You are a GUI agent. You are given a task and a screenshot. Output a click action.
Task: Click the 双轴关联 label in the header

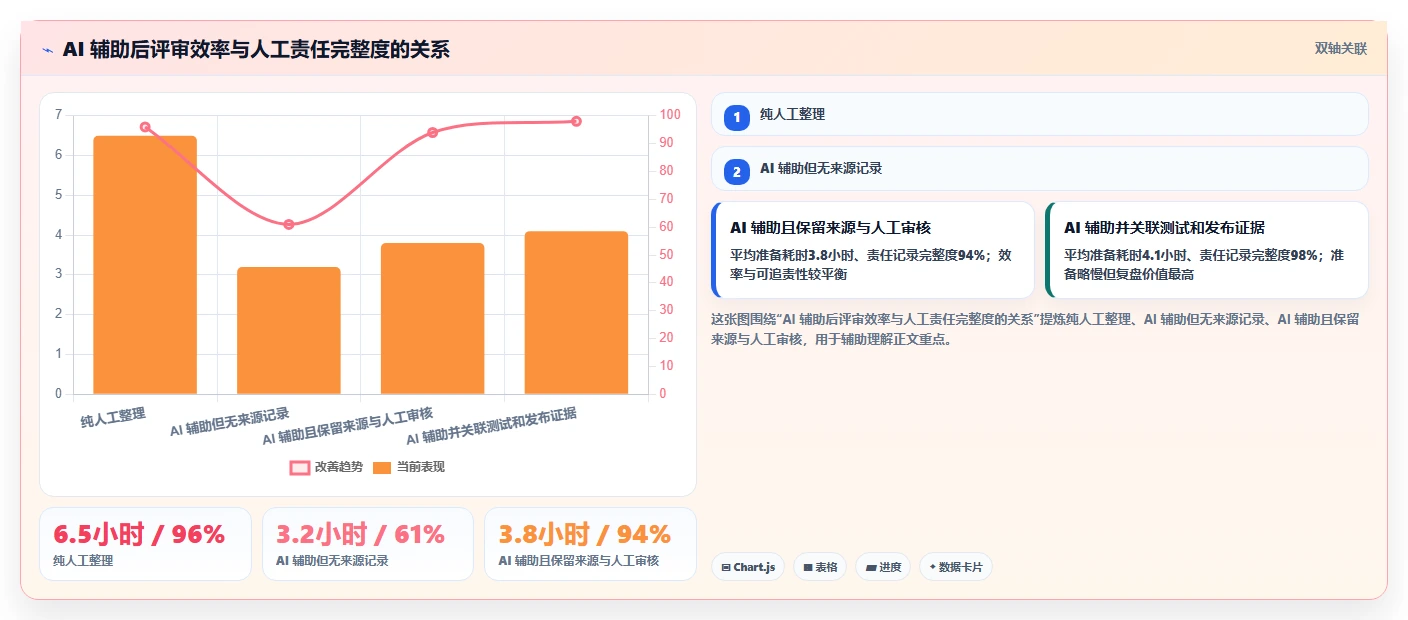point(1340,49)
